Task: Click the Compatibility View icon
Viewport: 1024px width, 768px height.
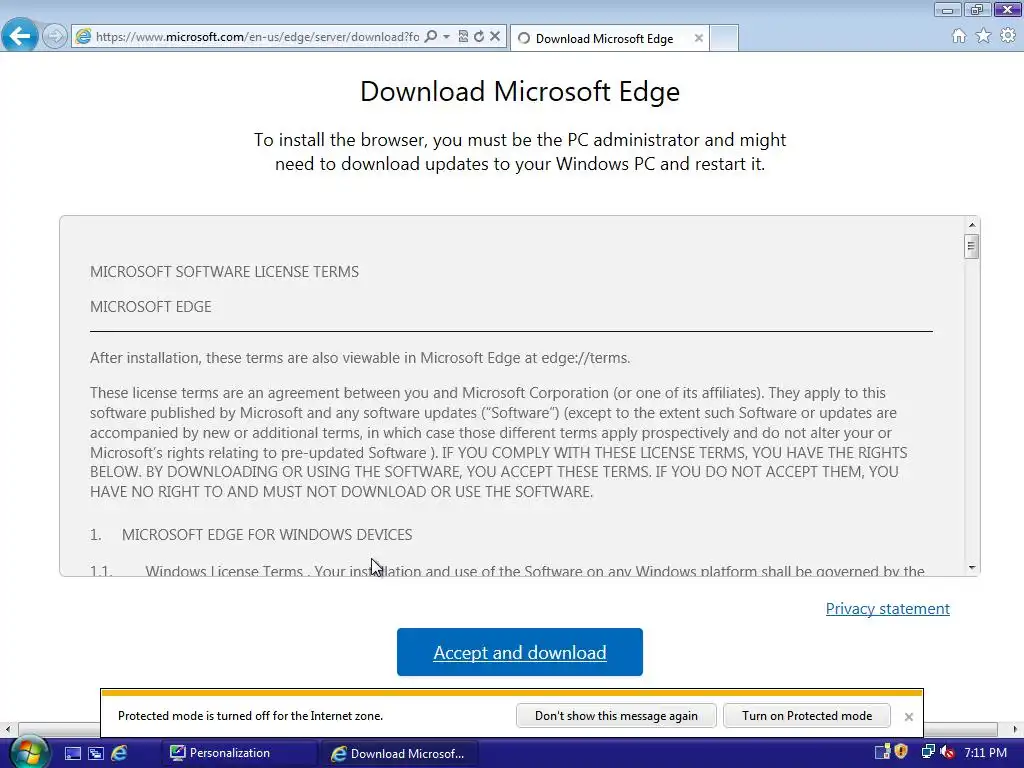Action: point(463,37)
